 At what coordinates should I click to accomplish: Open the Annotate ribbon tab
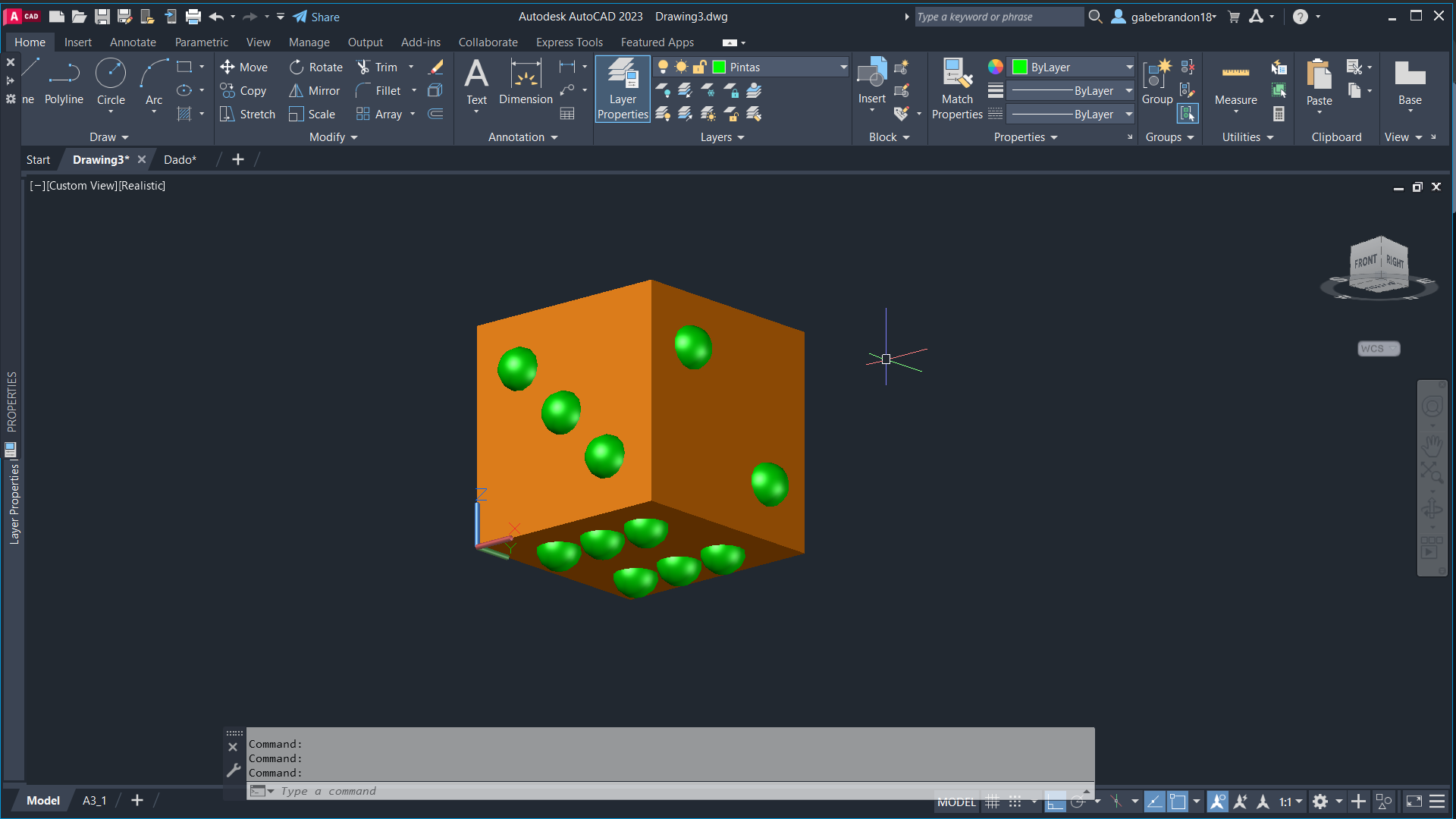pyautogui.click(x=133, y=42)
